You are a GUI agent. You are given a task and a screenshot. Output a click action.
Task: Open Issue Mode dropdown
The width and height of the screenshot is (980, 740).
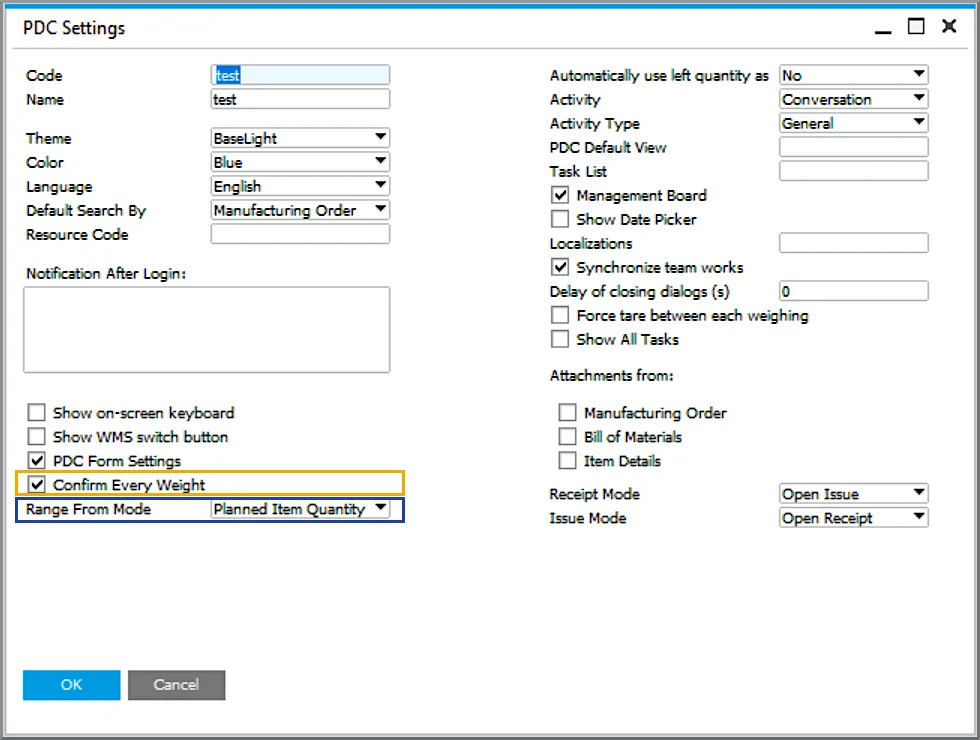coord(854,518)
